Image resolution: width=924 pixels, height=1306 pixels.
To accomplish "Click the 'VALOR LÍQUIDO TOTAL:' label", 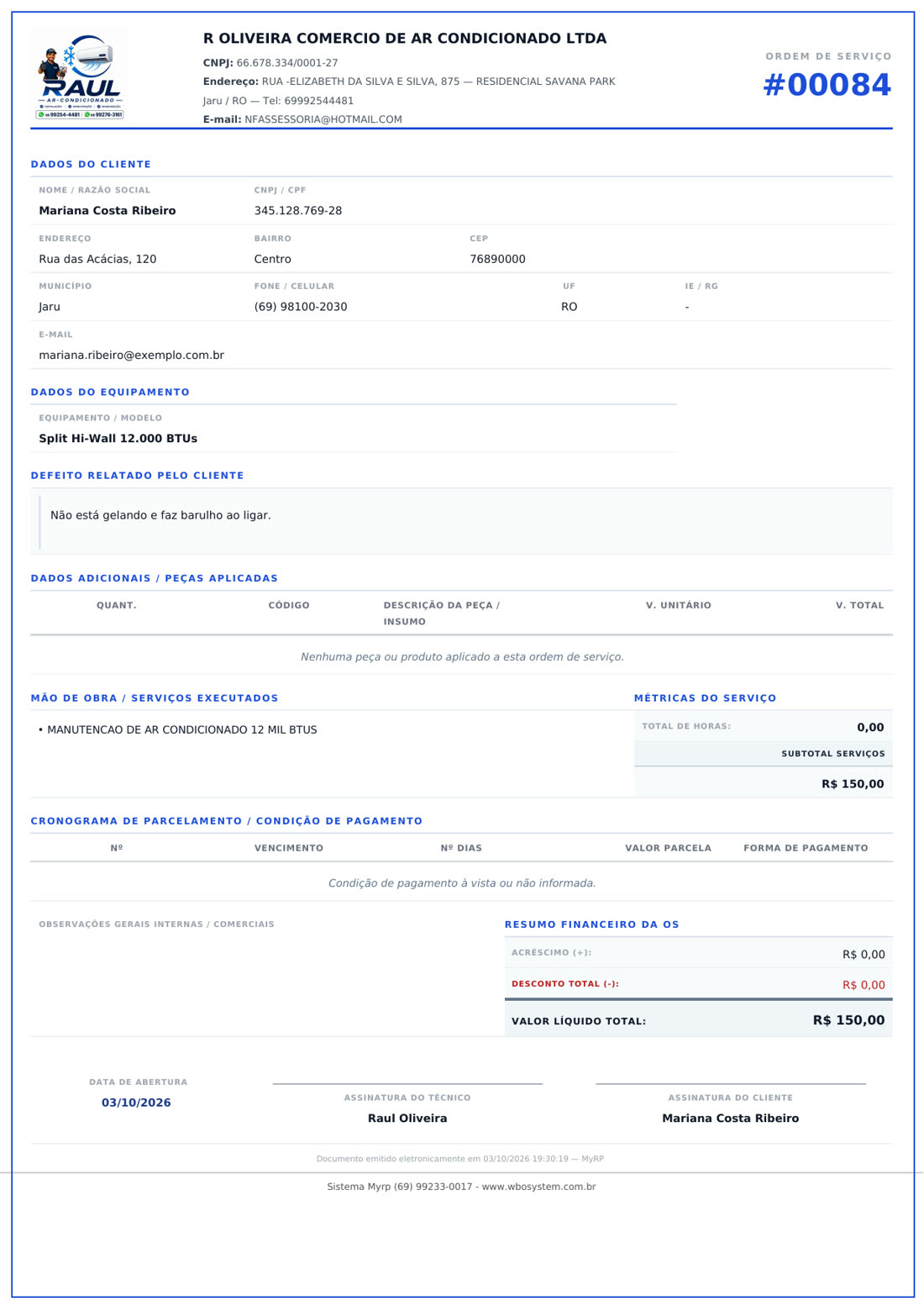I will (579, 1021).
